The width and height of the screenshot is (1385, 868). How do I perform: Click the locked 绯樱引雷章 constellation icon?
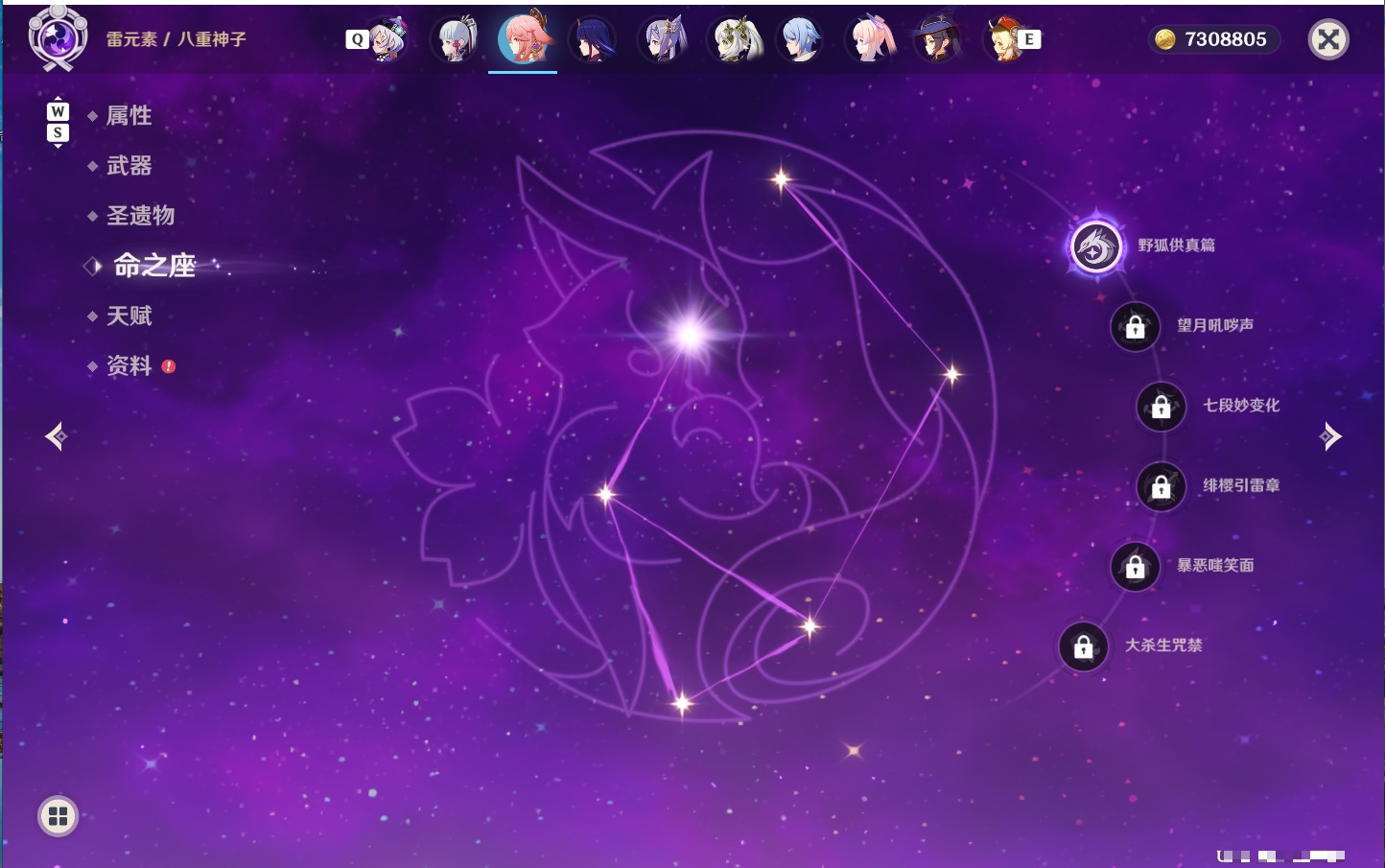[x=1162, y=487]
